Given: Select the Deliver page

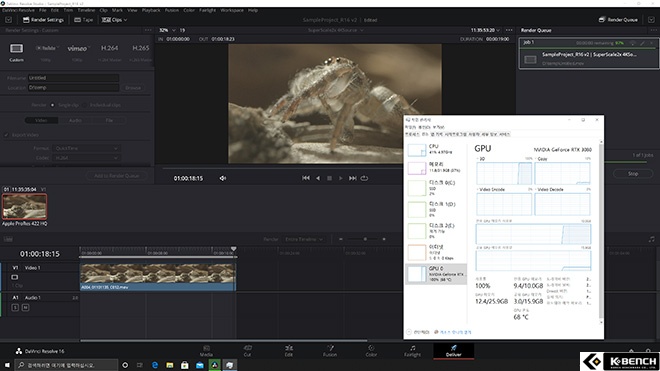Looking at the screenshot, I should coord(454,351).
